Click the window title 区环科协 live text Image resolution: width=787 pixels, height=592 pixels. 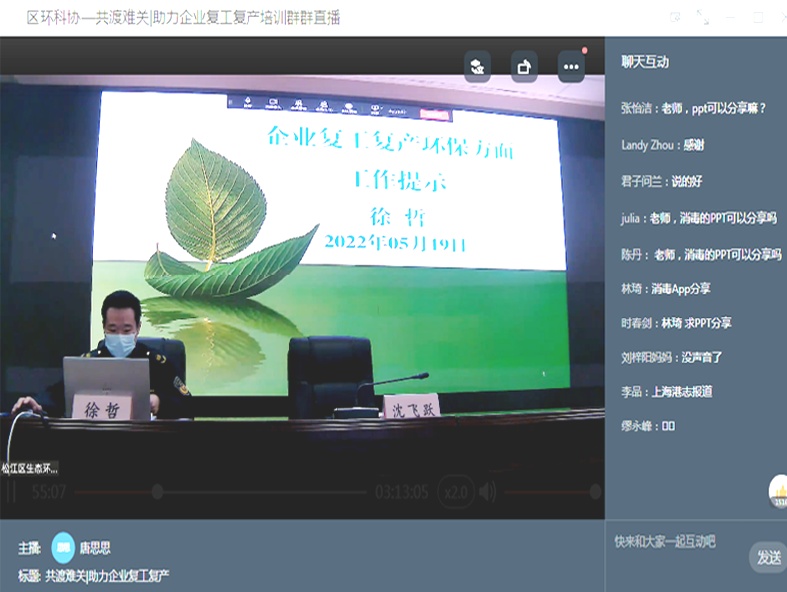(x=183, y=18)
